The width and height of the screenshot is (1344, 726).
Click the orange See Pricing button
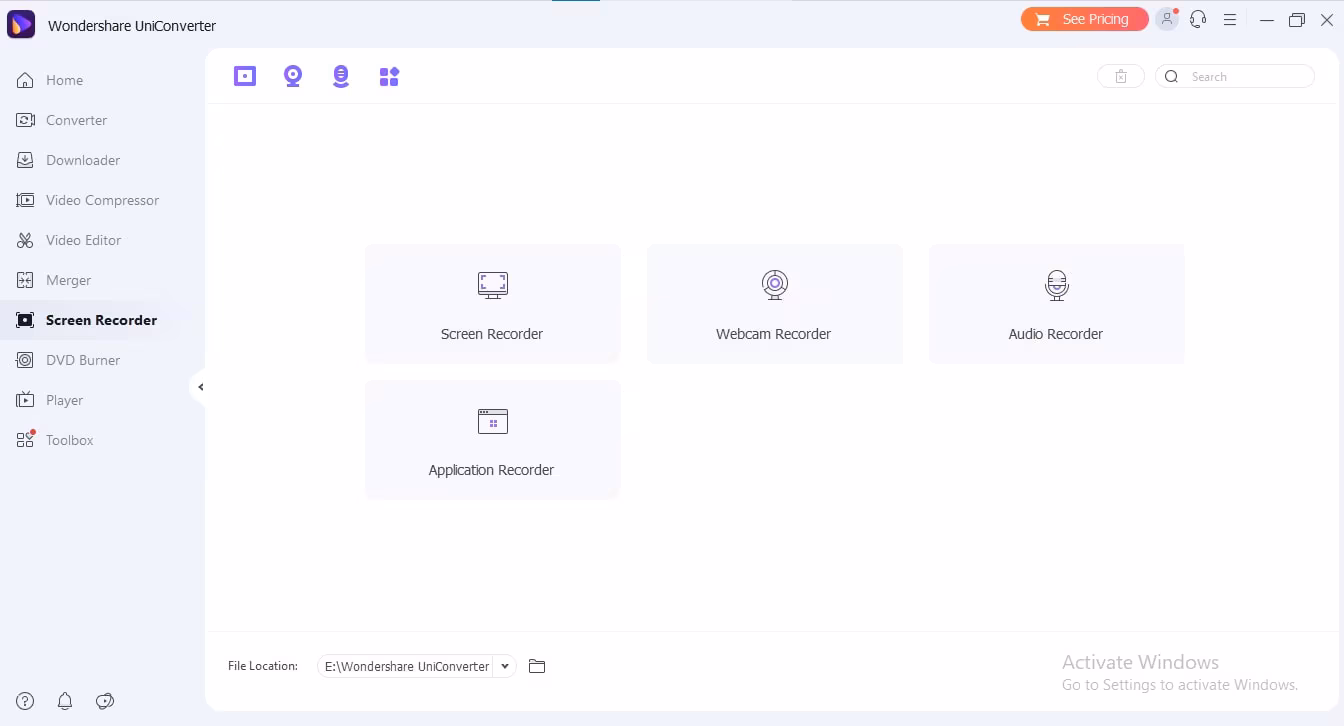coord(1084,19)
